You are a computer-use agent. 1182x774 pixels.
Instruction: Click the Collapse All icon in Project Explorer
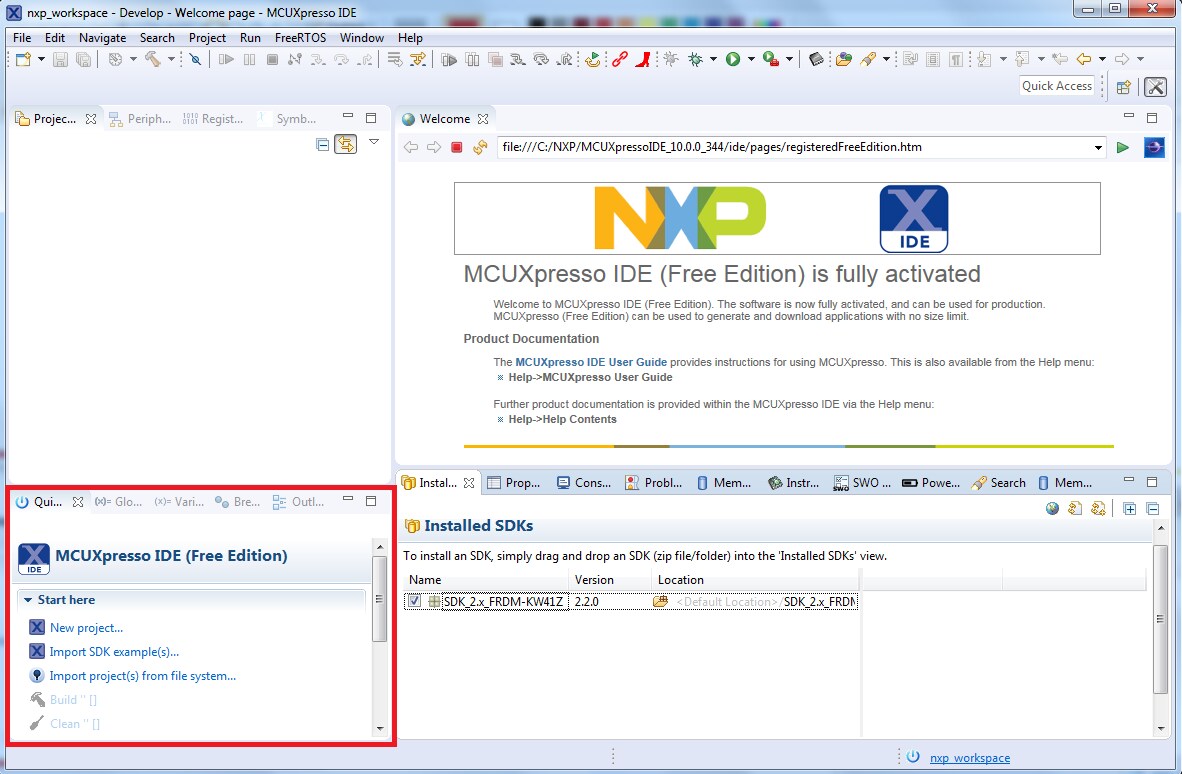[322, 145]
